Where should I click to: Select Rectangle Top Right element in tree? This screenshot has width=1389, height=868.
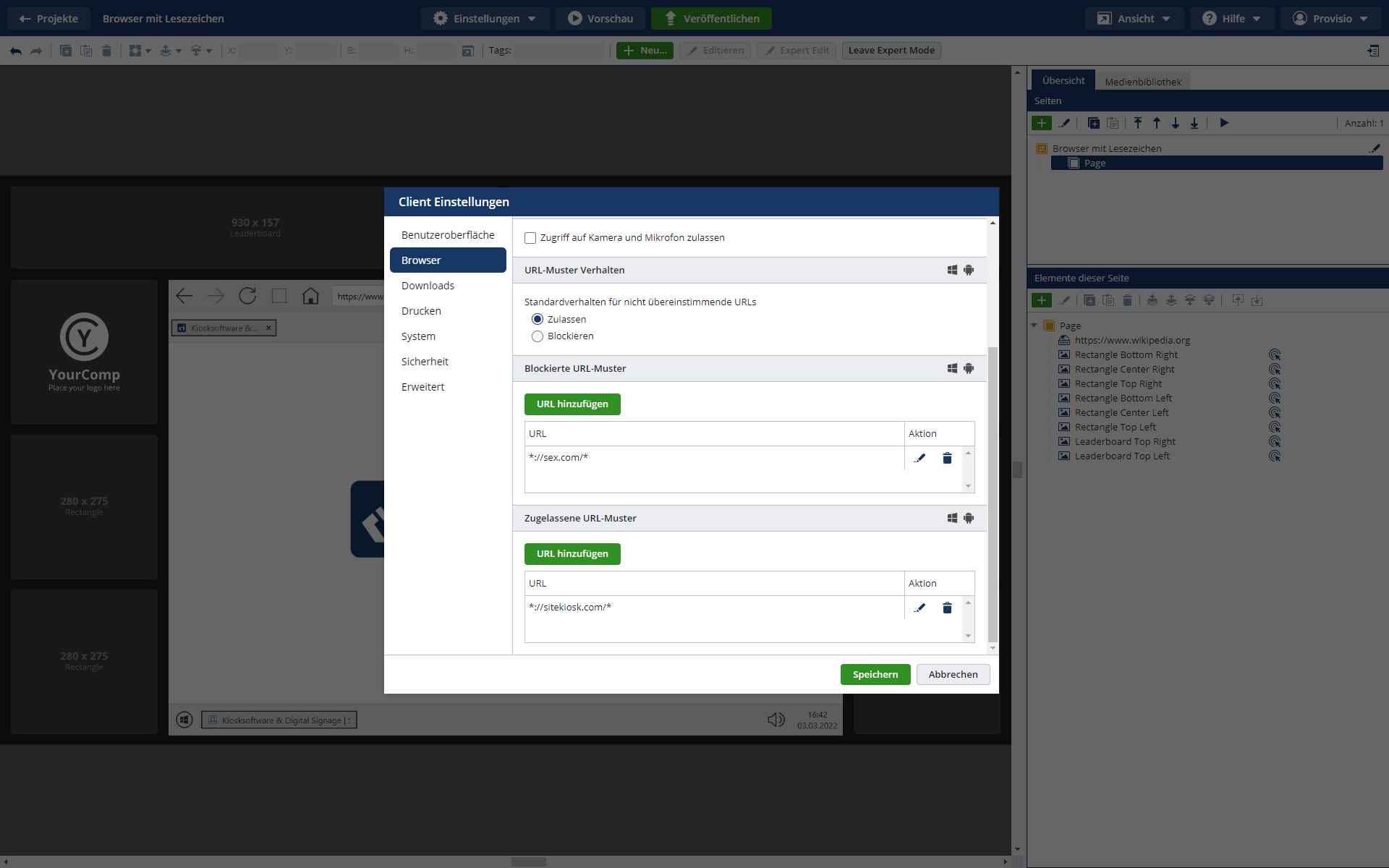1118,384
